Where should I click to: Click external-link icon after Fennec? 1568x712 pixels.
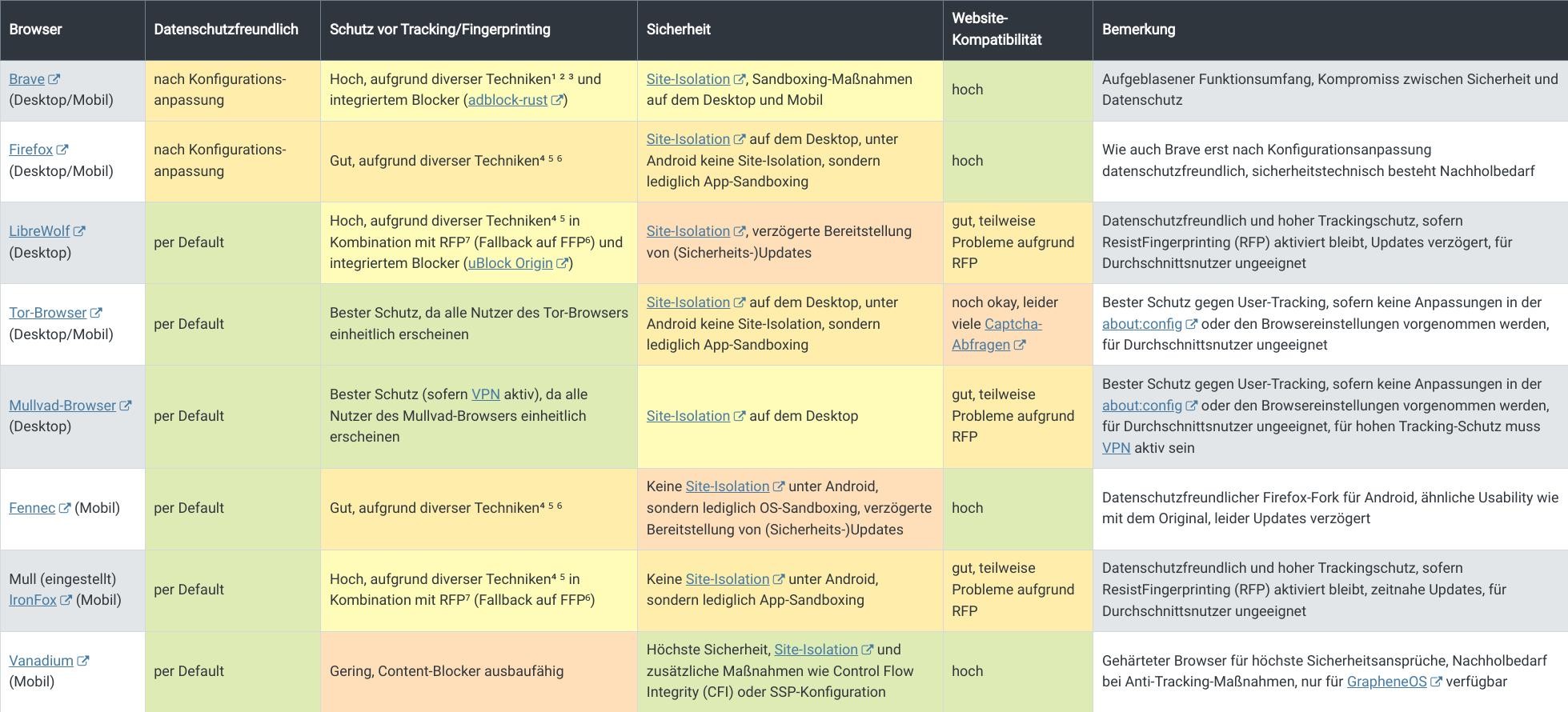pyautogui.click(x=65, y=508)
